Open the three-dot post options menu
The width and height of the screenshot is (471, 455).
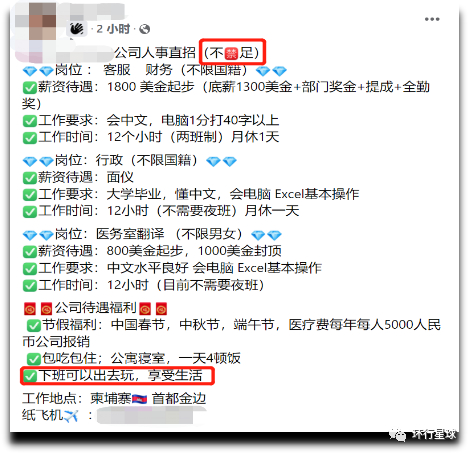click(432, 19)
